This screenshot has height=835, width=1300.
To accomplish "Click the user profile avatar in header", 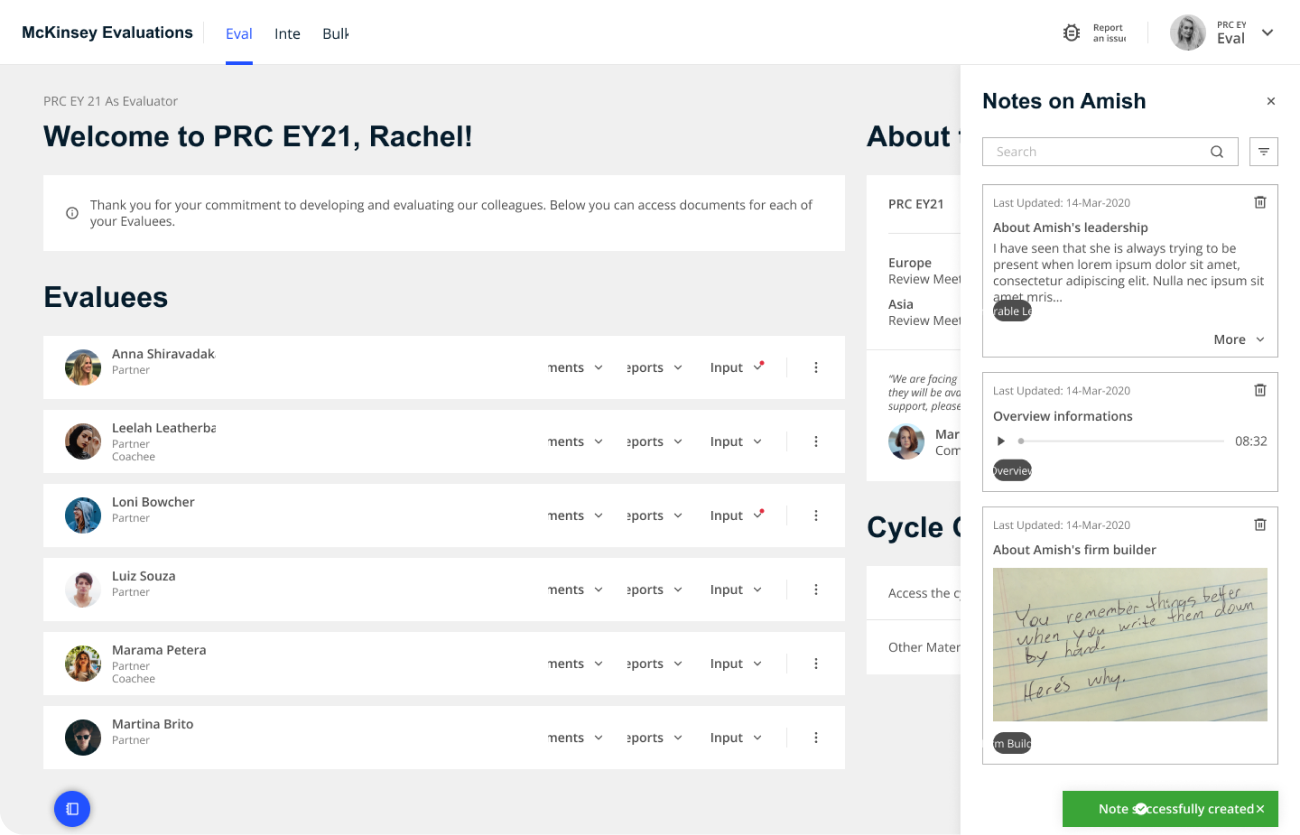I will tap(1188, 33).
